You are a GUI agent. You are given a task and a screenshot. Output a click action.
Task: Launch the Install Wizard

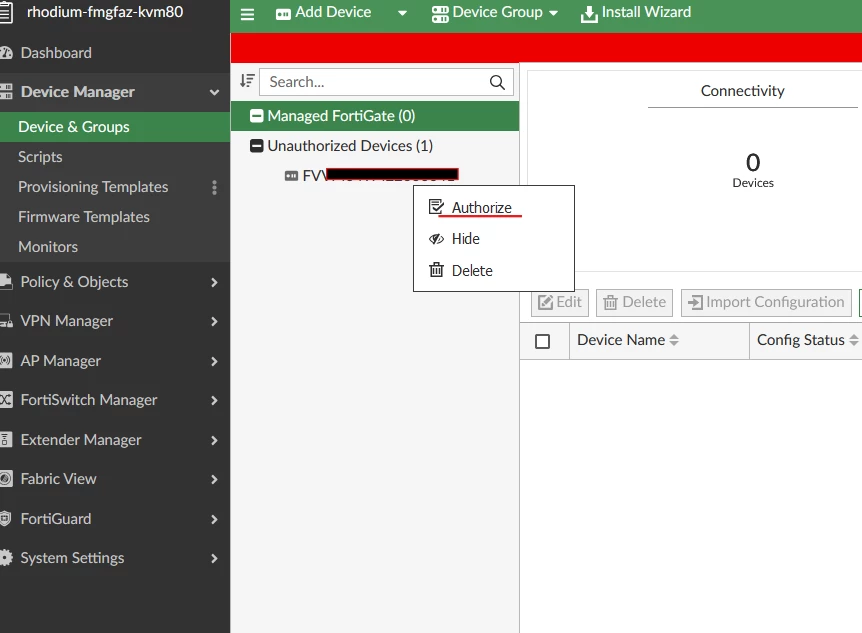pos(636,13)
